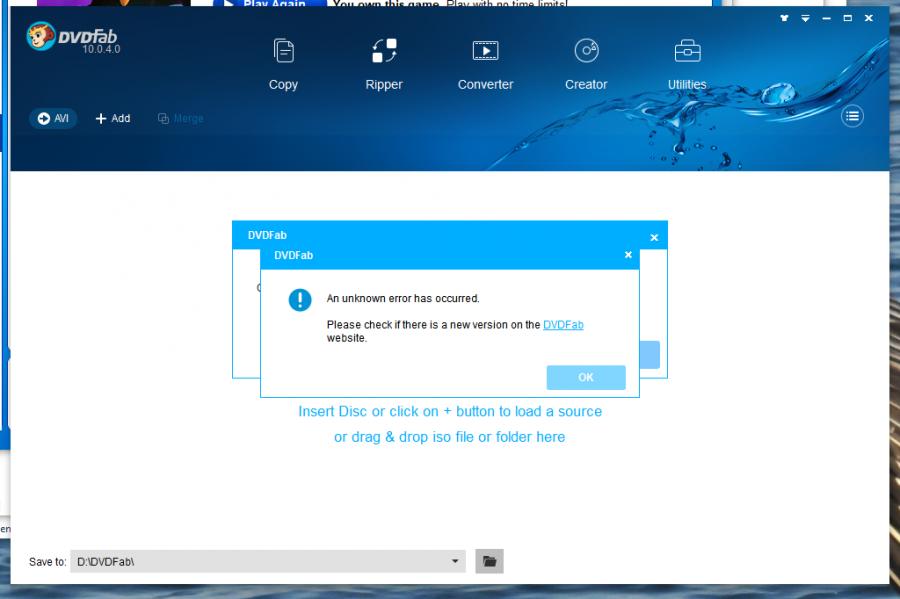Open the title bar dropdown menu arrow
Screen dimensions: 900x599
(x=805, y=18)
